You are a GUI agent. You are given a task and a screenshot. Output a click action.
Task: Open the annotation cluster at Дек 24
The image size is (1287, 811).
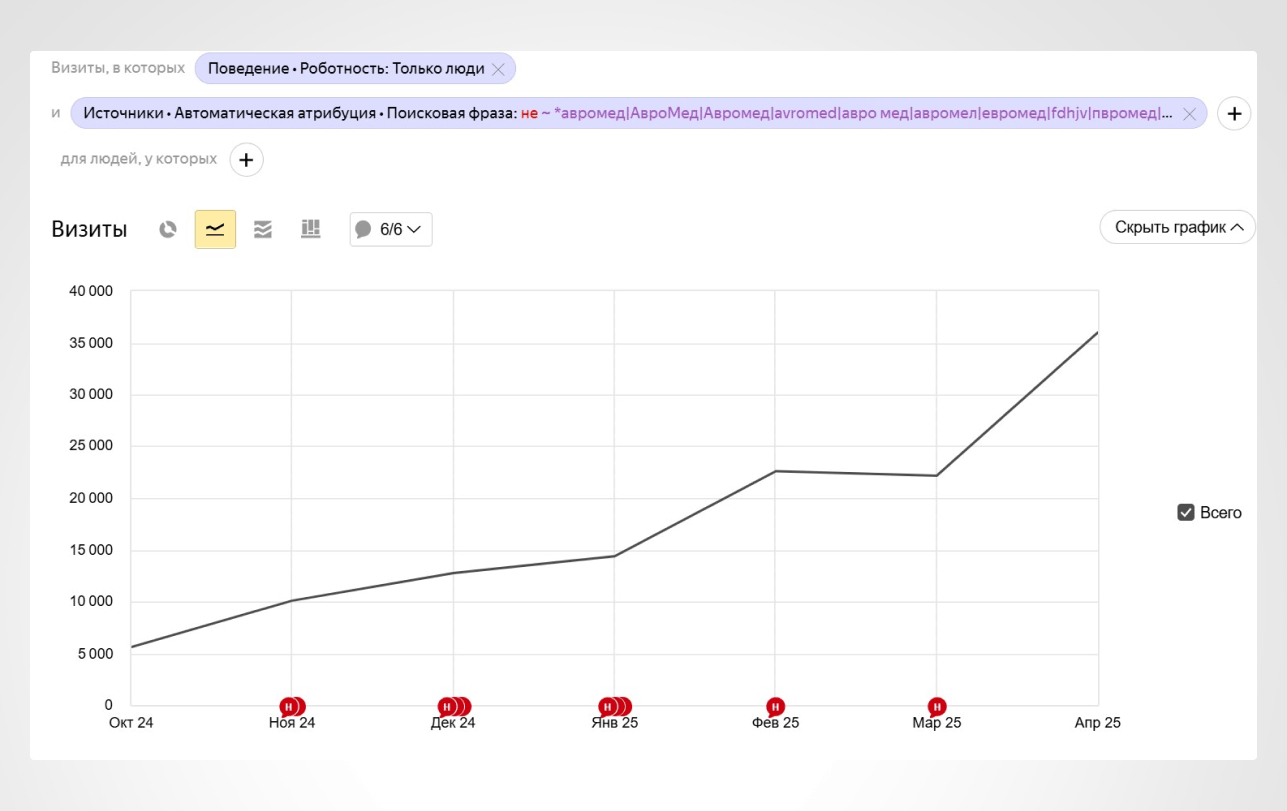pyautogui.click(x=454, y=707)
